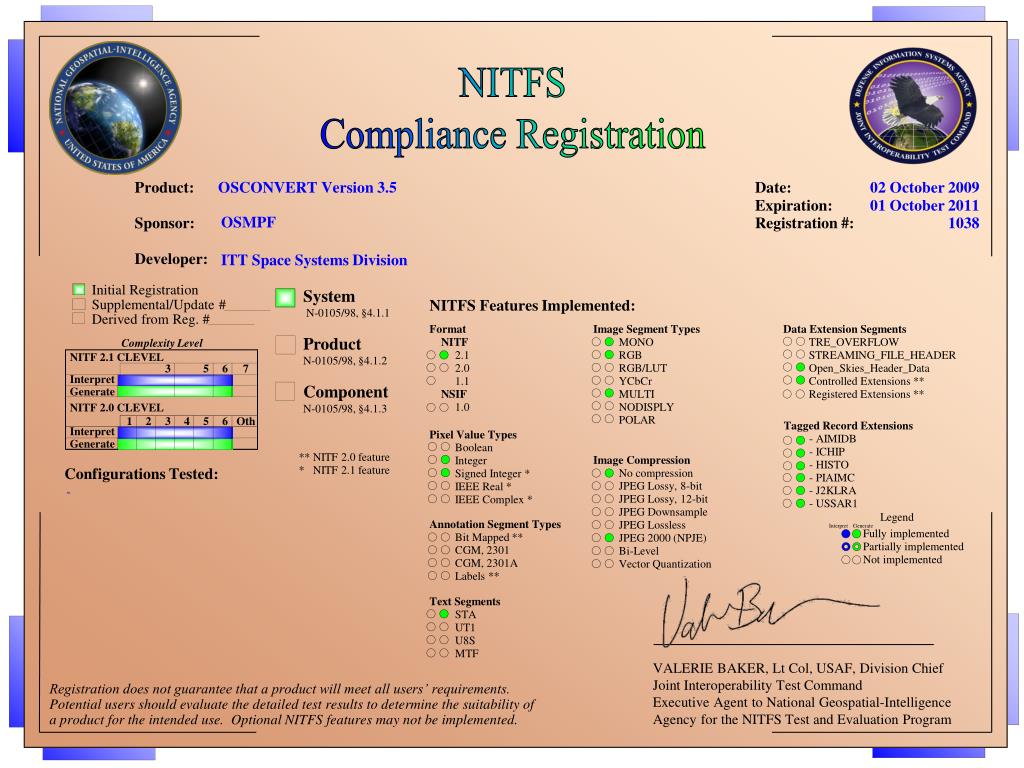Click the Vector Quantization label
This screenshot has height=768, width=1024.
665,564
